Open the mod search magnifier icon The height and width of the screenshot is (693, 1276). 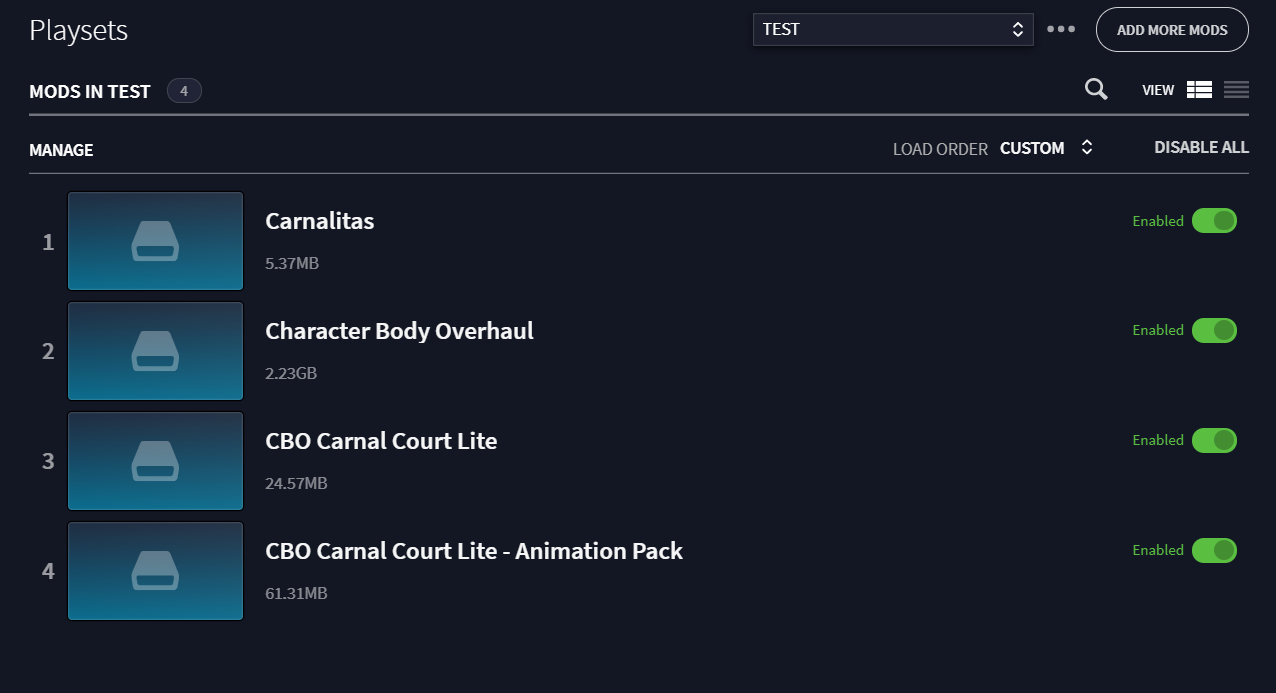pos(1096,90)
